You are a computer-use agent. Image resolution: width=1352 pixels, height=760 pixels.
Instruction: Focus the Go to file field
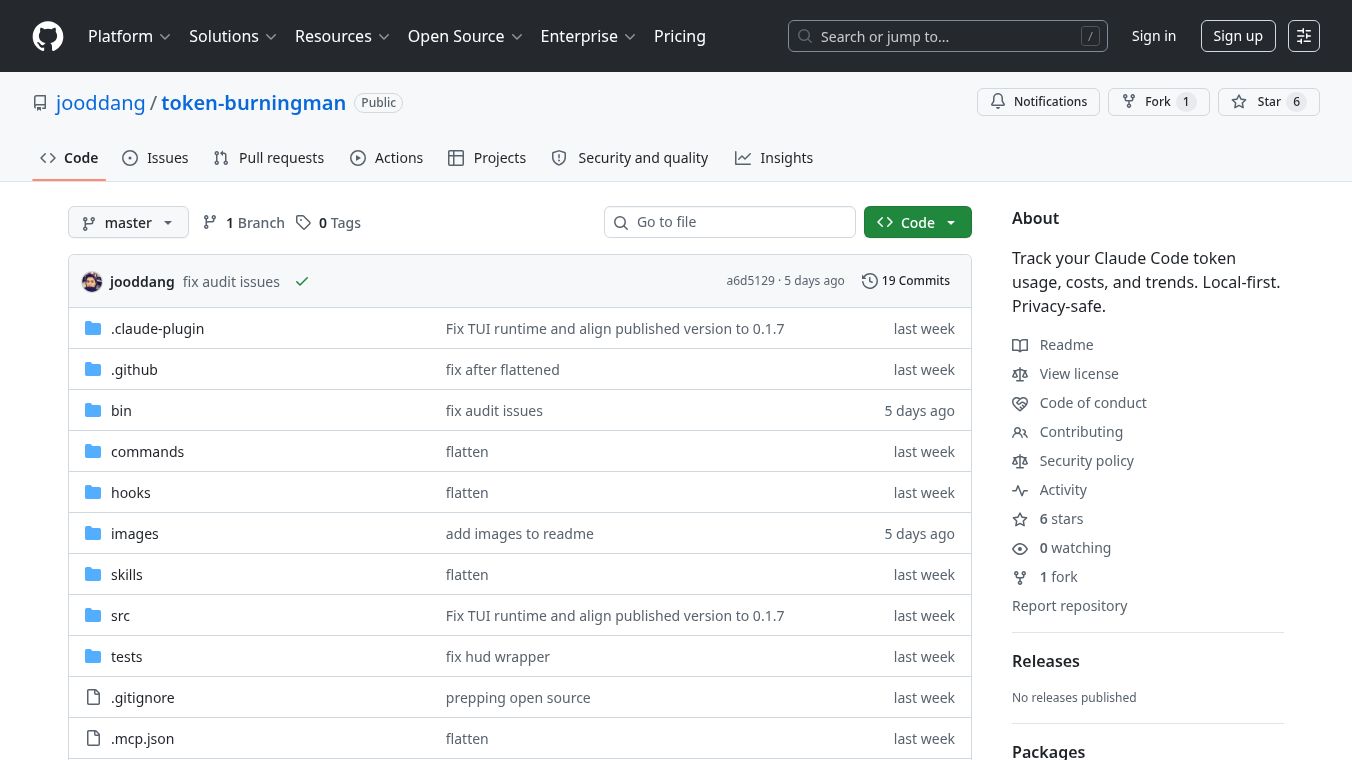click(x=740, y=222)
